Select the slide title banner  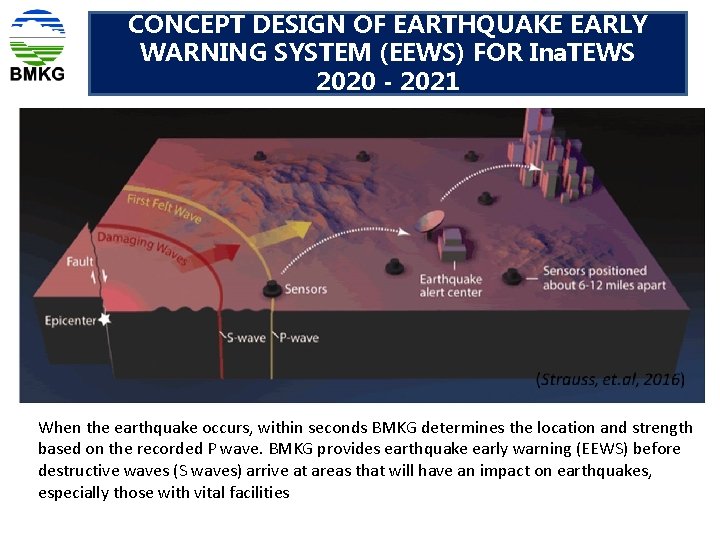pyautogui.click(x=388, y=53)
